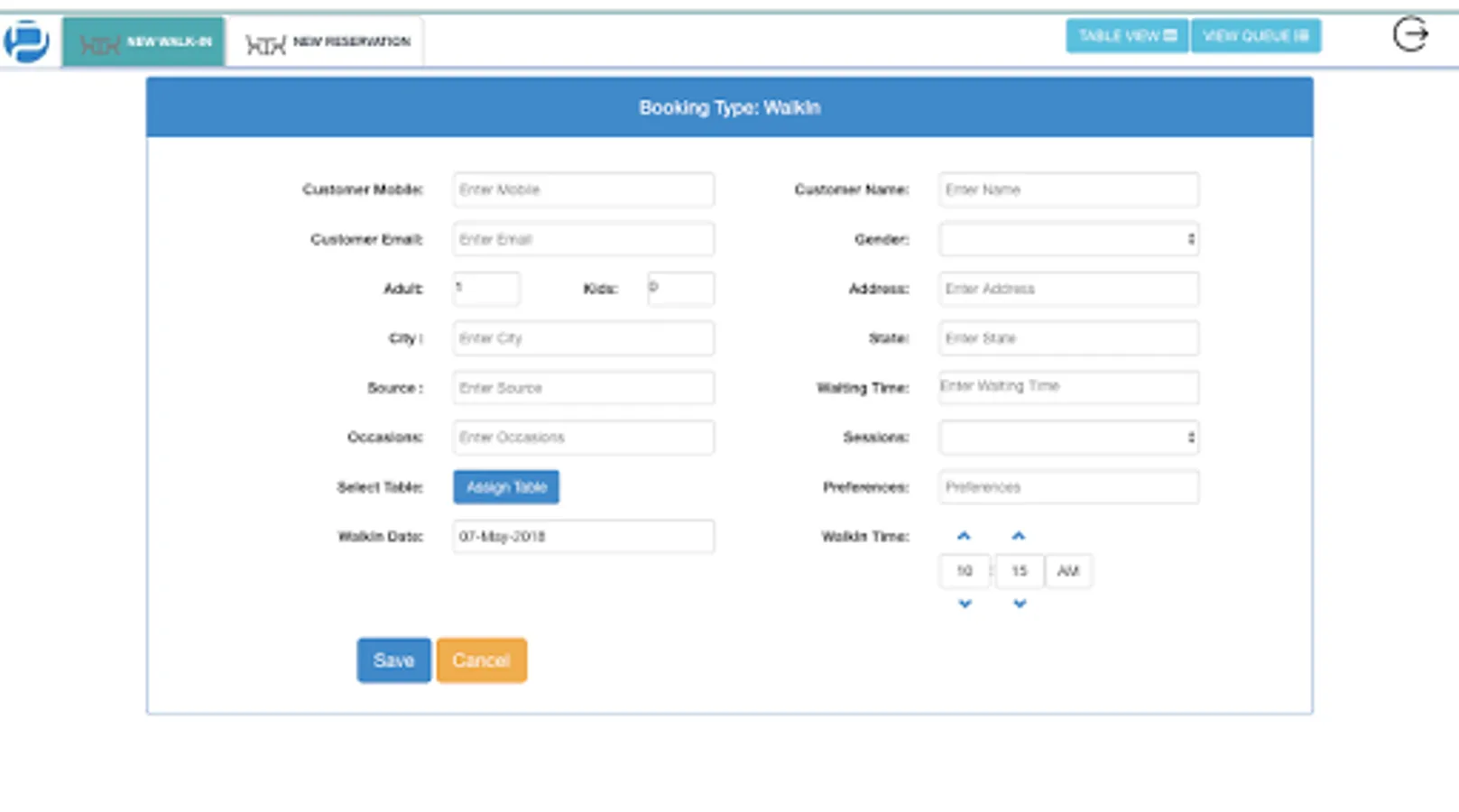Decrease walk-in hour with down arrow
The height and width of the screenshot is (812, 1459).
click(x=965, y=604)
